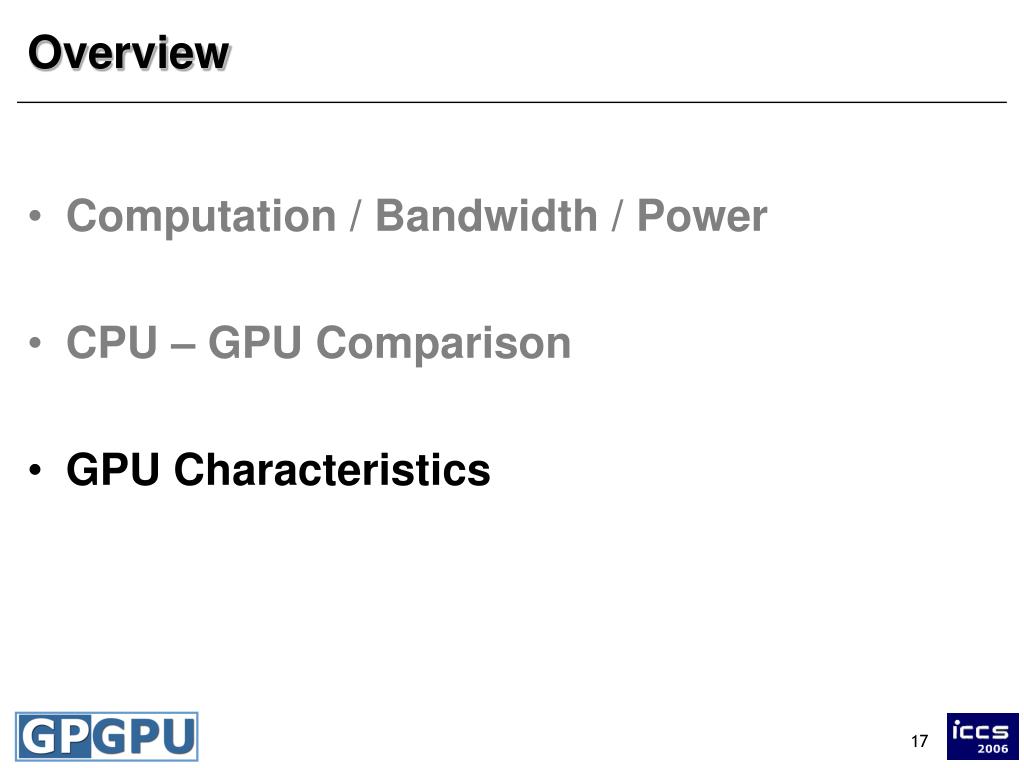Viewport: 1024px width, 768px height.
Task: Select the highlighted 'GPU Characteristics' item
Action: (278, 469)
